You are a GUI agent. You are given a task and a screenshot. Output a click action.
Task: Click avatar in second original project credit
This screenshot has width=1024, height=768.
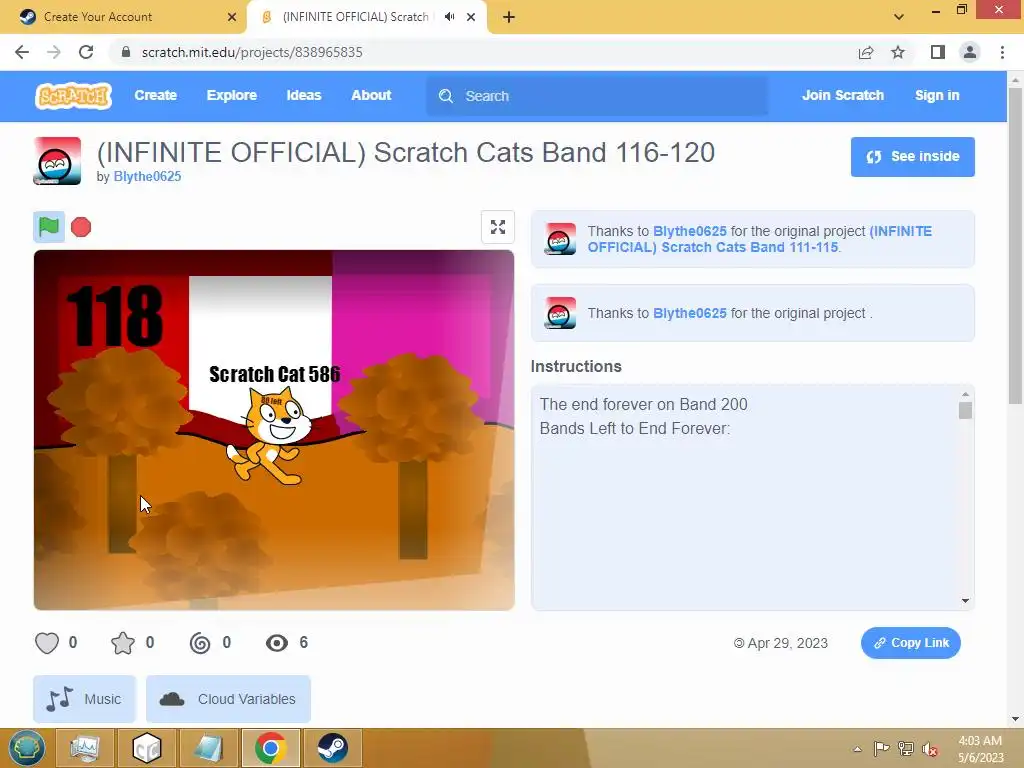(560, 313)
